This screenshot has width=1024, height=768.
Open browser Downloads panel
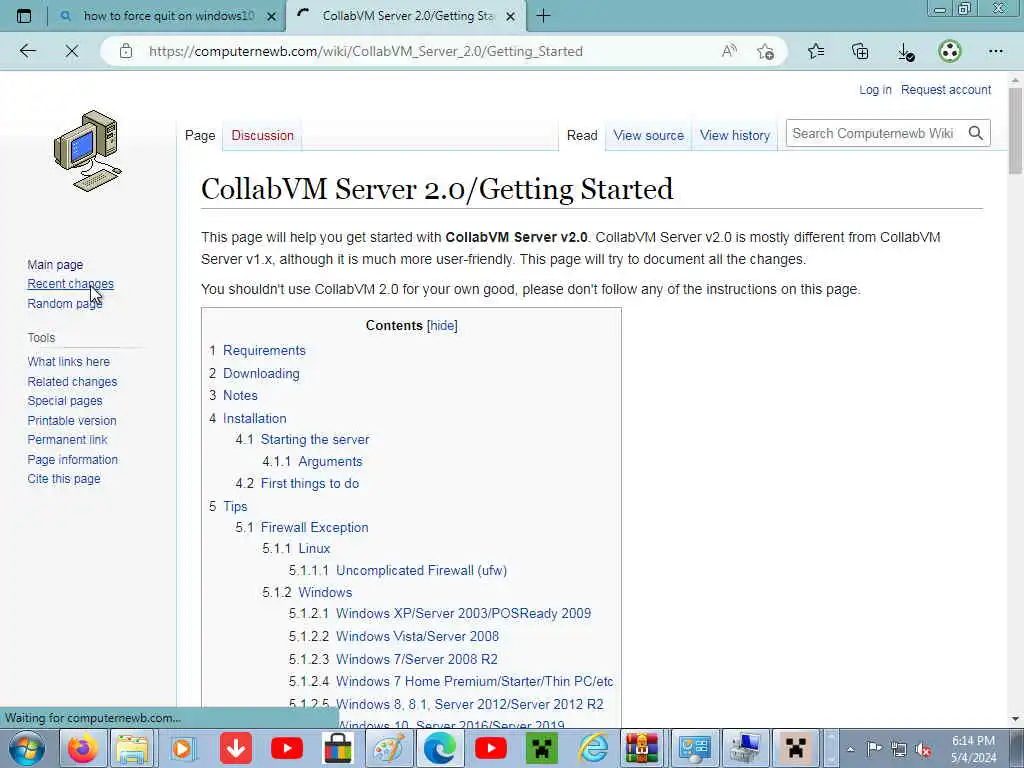coord(906,52)
